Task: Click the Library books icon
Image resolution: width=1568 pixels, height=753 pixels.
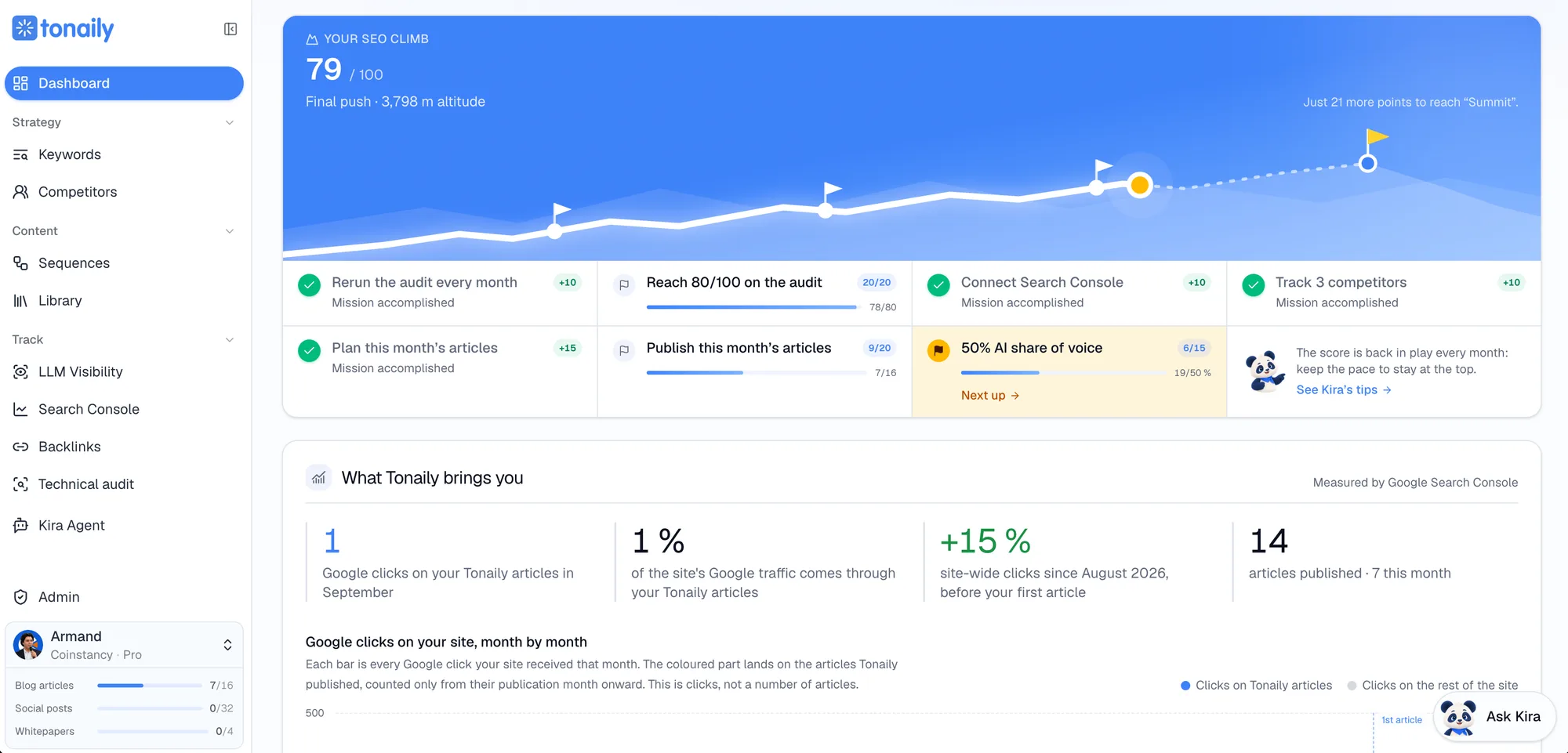Action: tap(21, 301)
